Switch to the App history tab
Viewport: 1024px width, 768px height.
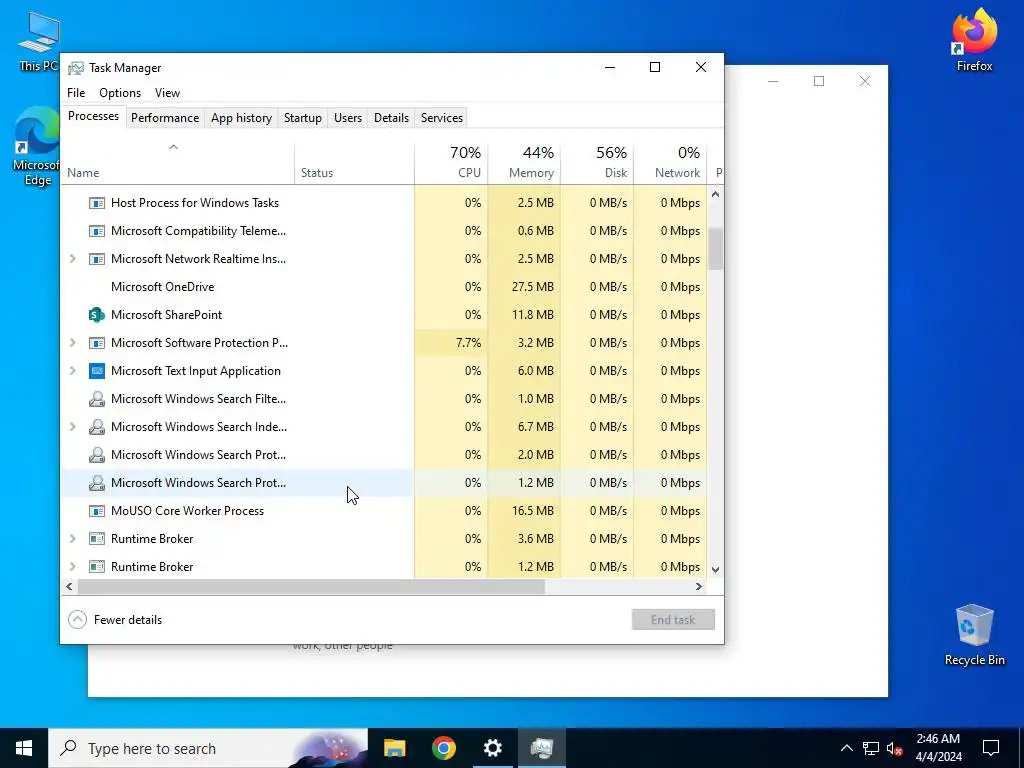241,118
